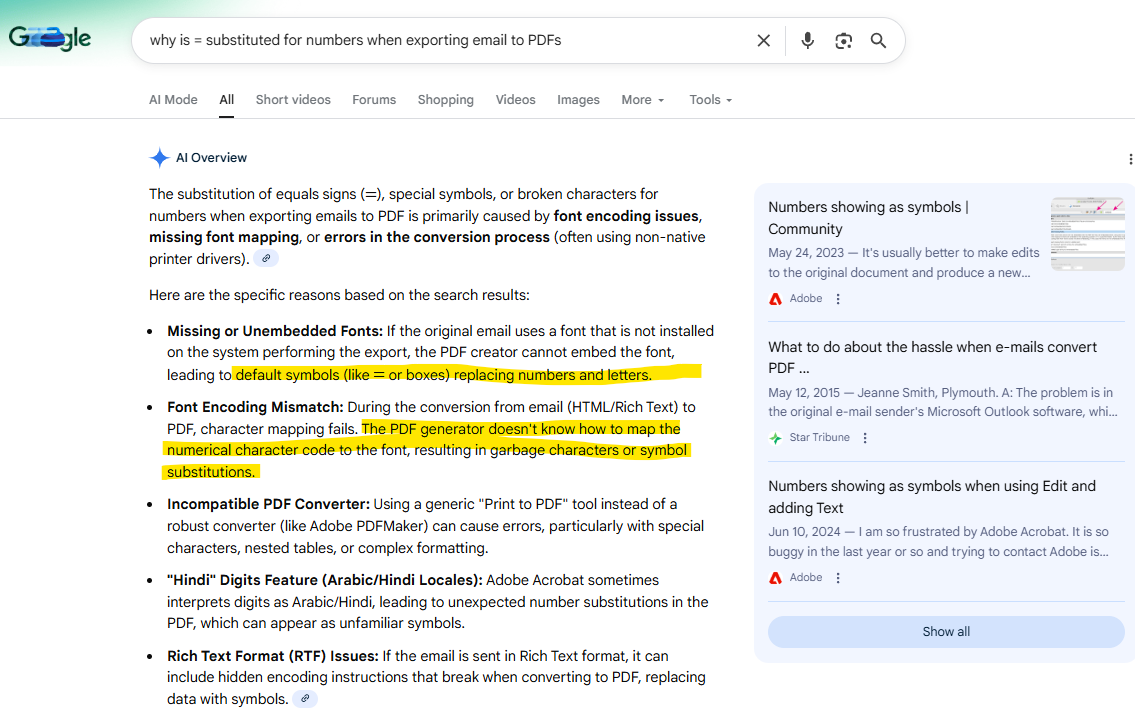Click the Google logo

[x=50, y=39]
